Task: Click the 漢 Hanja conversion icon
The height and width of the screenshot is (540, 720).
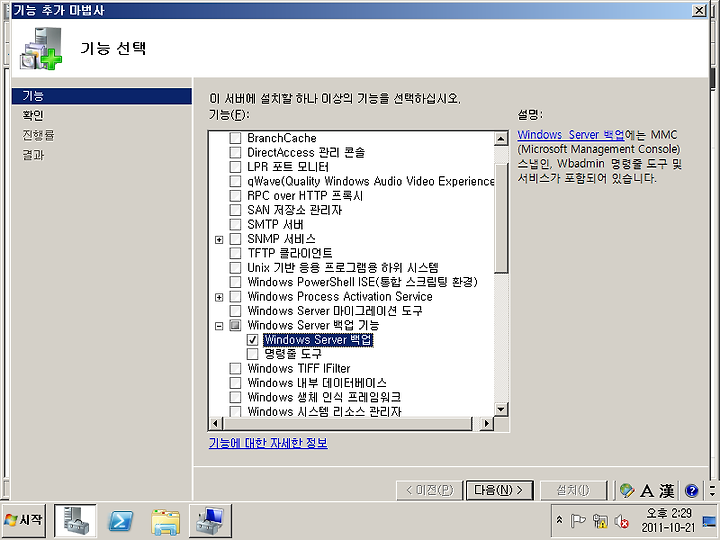Action: point(667,490)
